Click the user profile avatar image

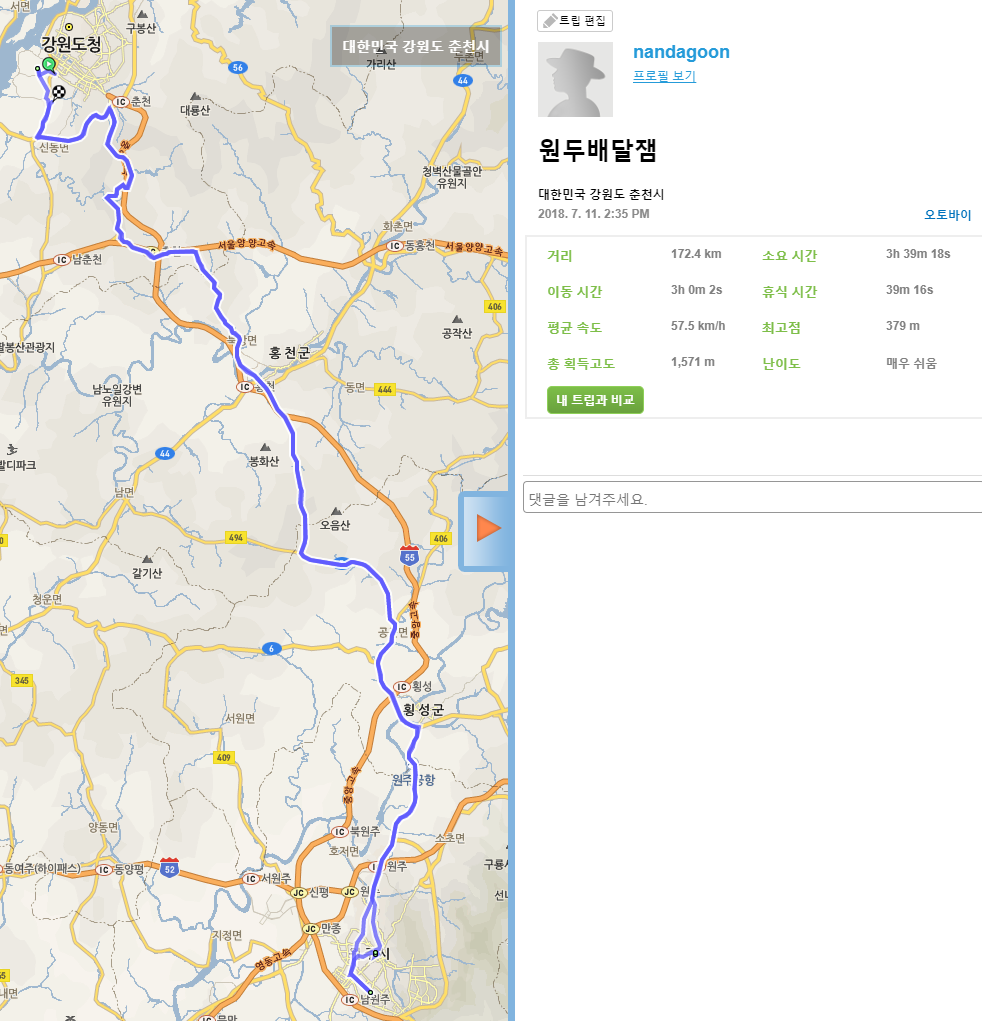pos(575,80)
